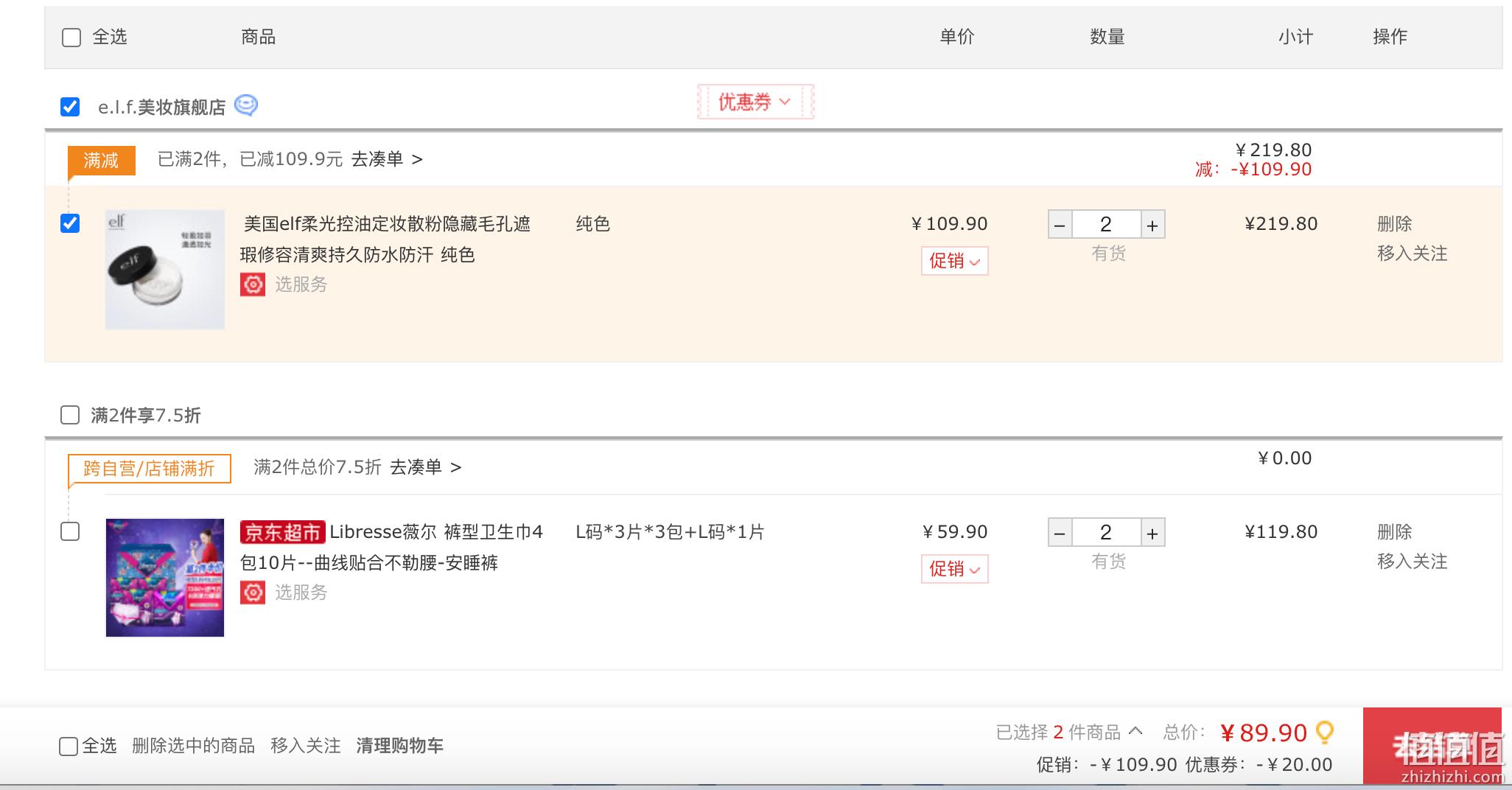This screenshot has width=1512, height=790.
Task: Select the ¥89.90 total price text
Action: click(x=1264, y=733)
